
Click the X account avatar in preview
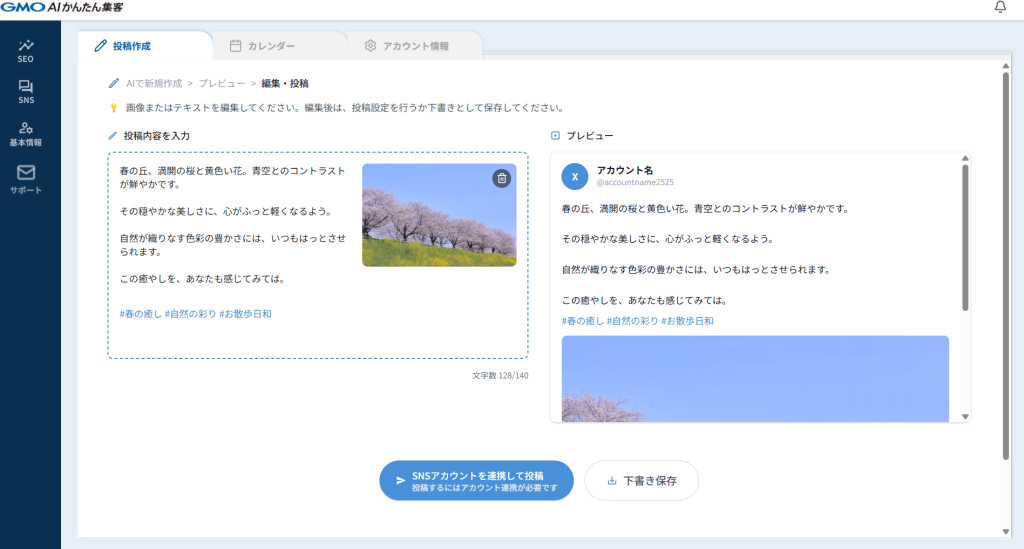pyautogui.click(x=575, y=176)
